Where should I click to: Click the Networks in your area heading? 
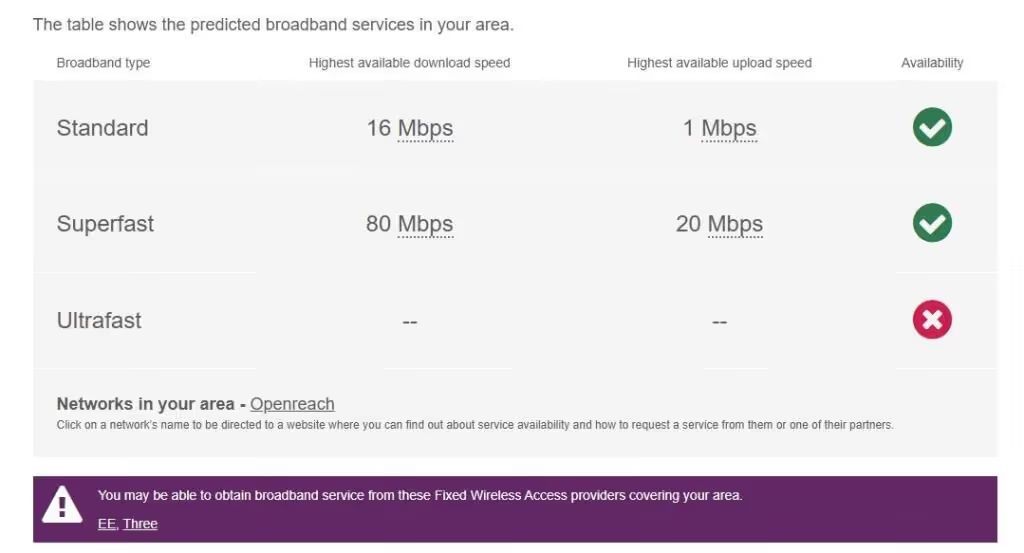coord(146,404)
